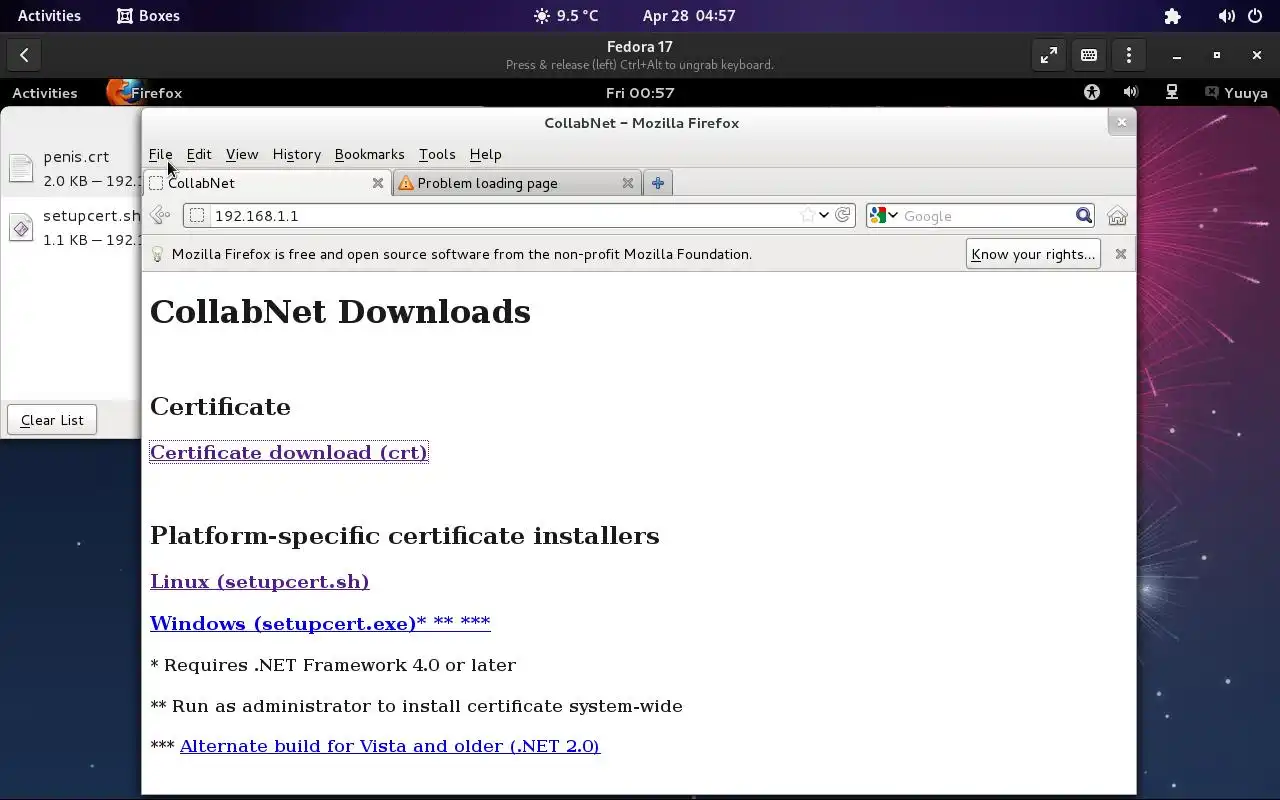Open host power menu icon
Viewport: 1280px width, 800px height.
pyautogui.click(x=1254, y=16)
